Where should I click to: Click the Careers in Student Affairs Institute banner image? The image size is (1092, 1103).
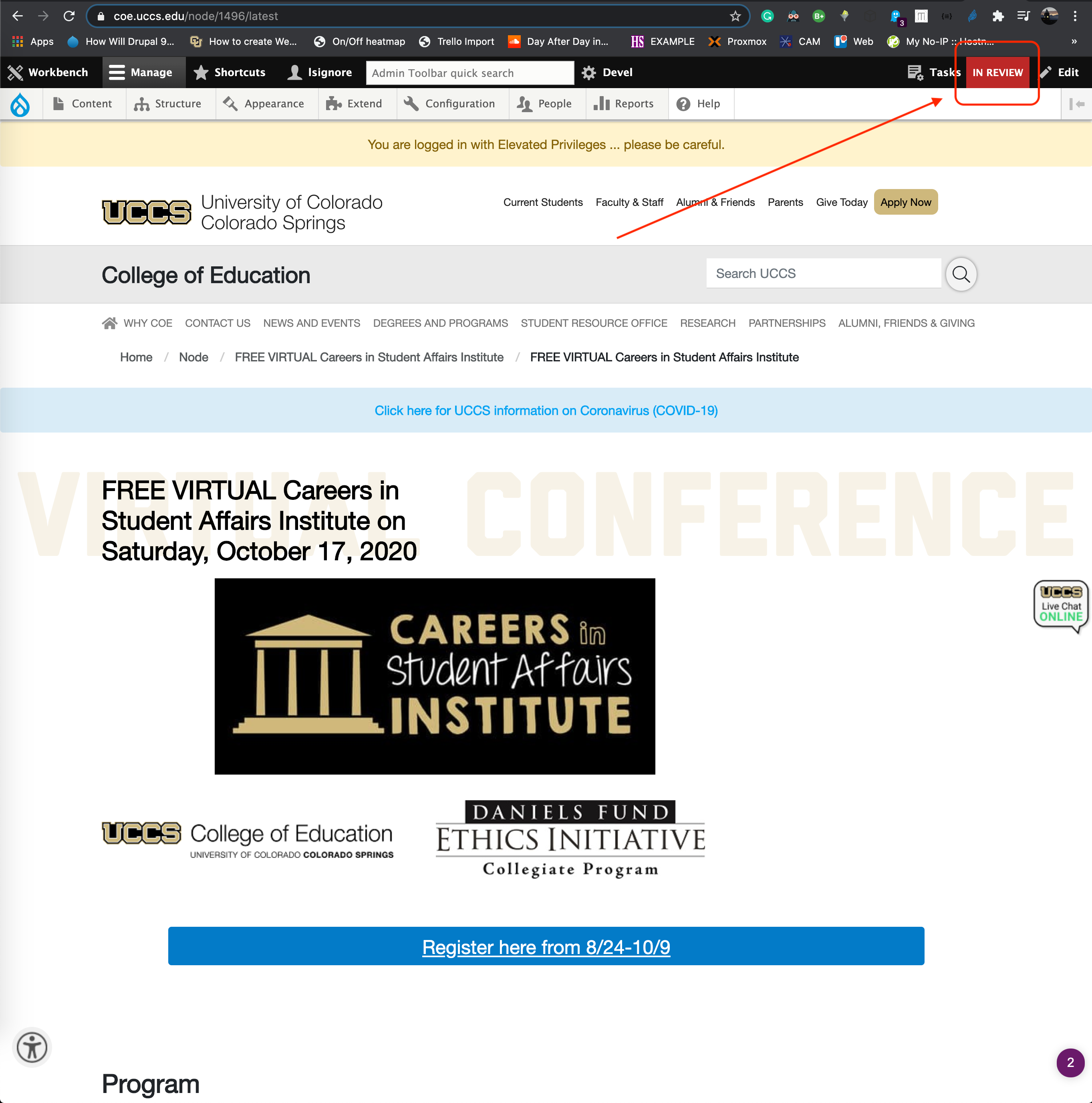coord(435,676)
